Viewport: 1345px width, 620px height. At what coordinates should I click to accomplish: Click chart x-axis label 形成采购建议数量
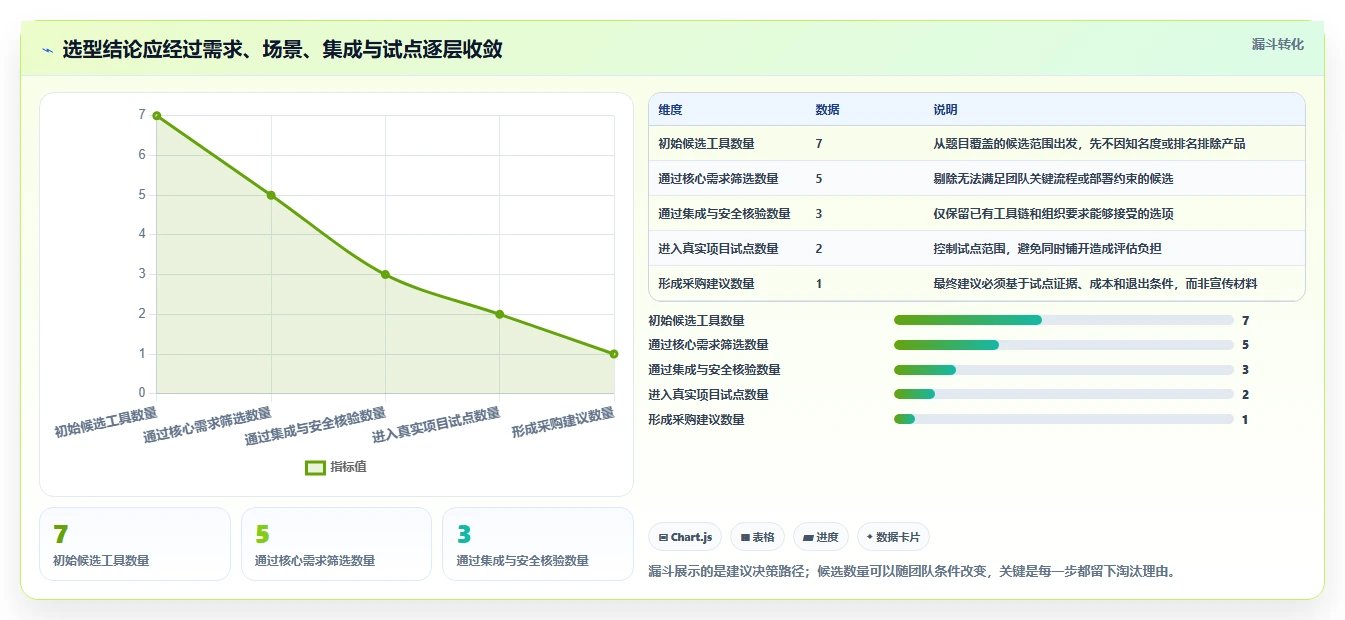[x=563, y=422]
